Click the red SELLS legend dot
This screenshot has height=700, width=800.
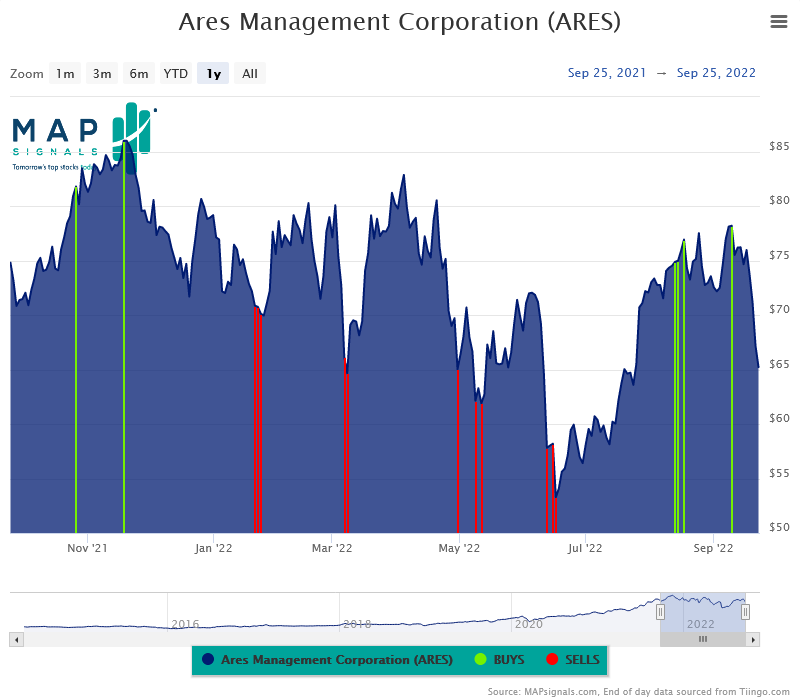pyautogui.click(x=552, y=659)
